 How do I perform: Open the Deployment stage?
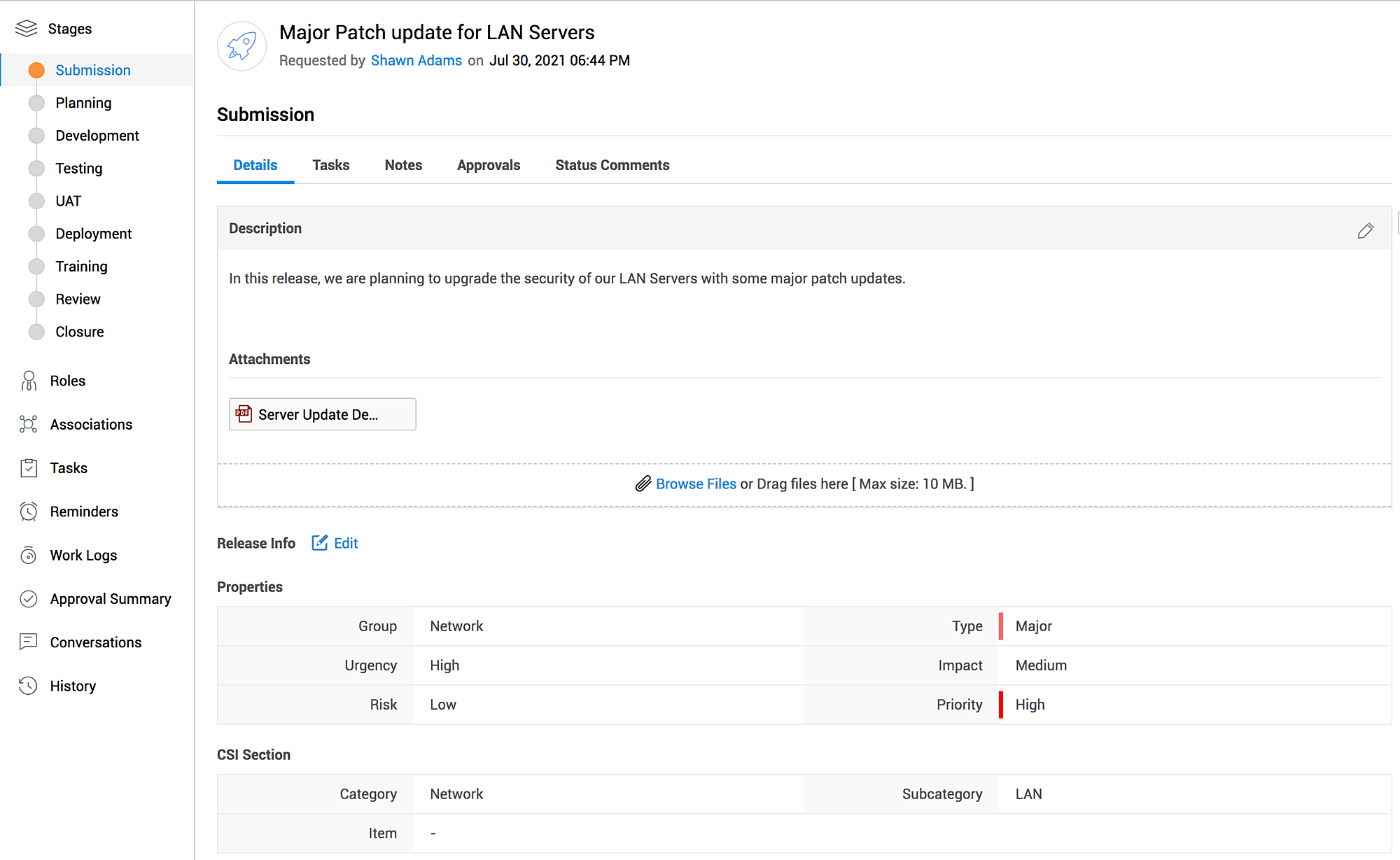click(94, 234)
